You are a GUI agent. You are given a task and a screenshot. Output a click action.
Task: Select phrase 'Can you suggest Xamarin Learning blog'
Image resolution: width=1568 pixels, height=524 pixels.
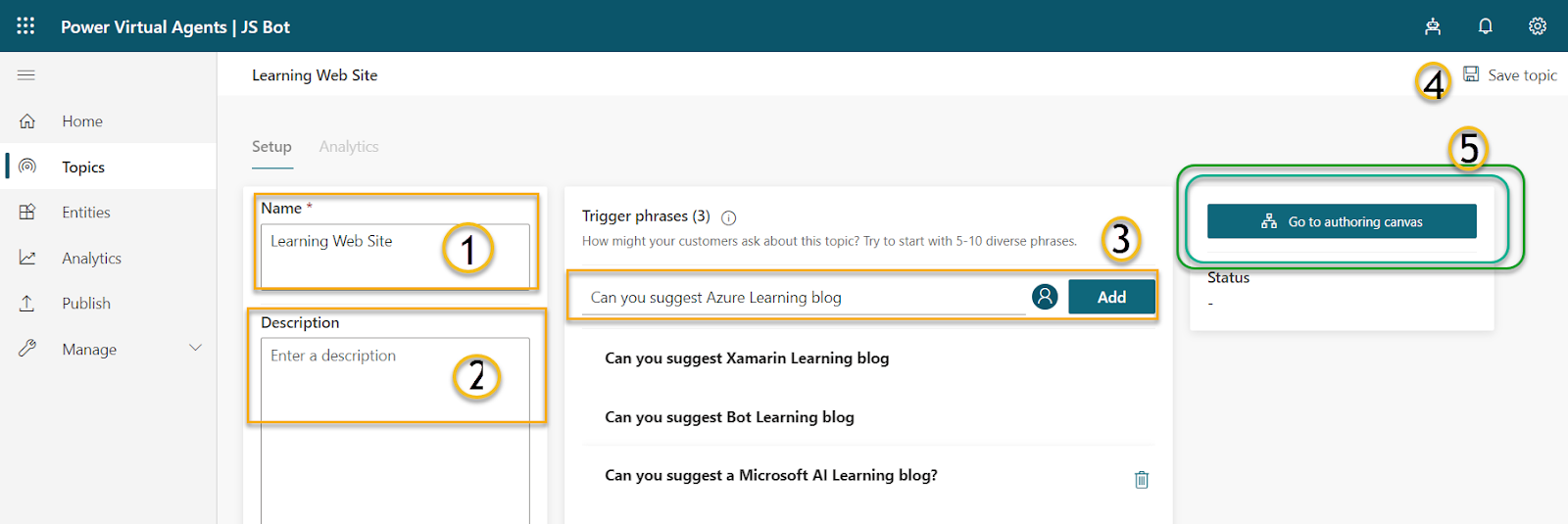(x=747, y=358)
